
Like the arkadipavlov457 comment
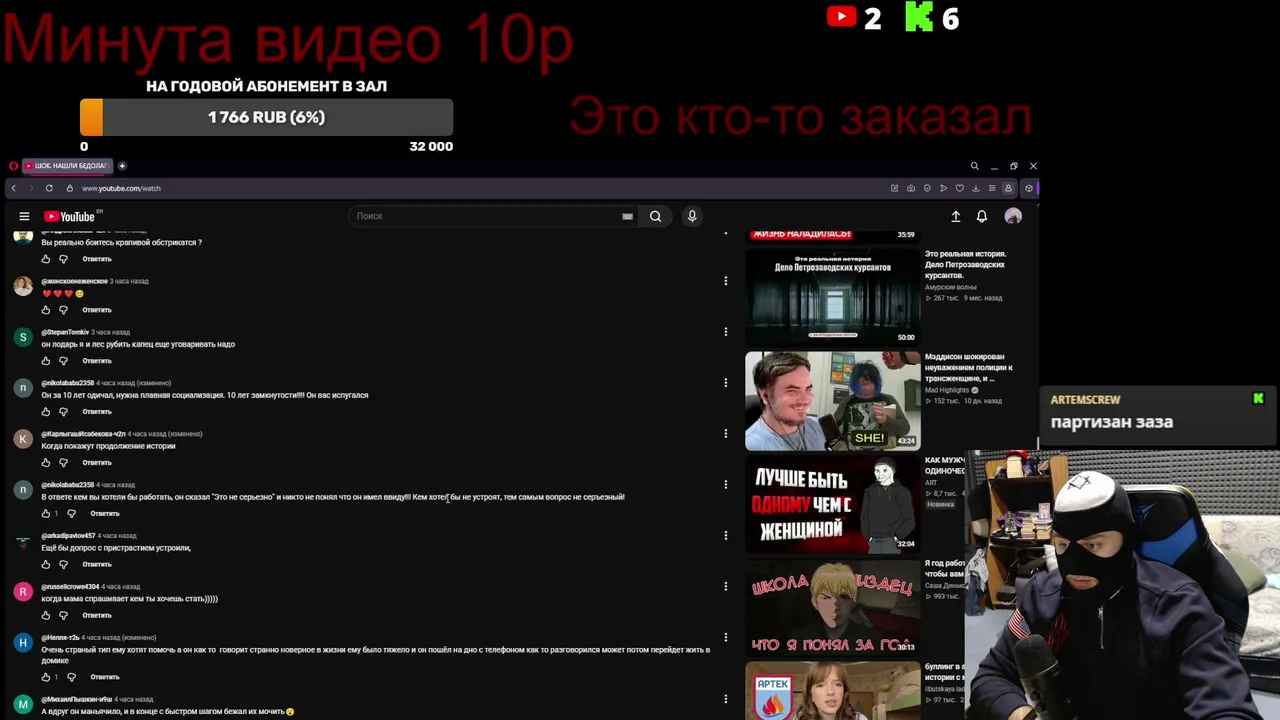45,564
